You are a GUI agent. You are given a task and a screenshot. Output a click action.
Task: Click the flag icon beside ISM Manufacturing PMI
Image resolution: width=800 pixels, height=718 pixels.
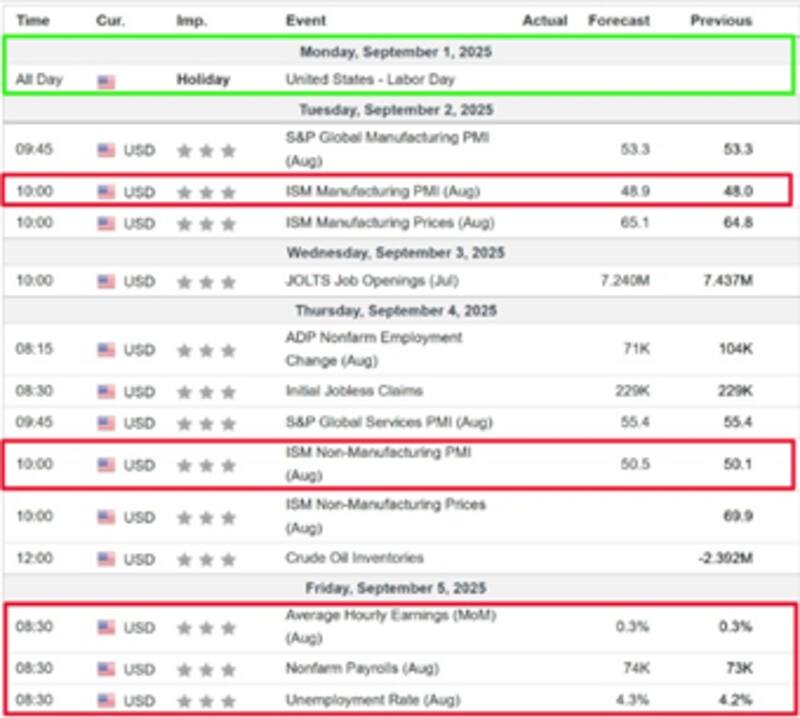click(106, 192)
